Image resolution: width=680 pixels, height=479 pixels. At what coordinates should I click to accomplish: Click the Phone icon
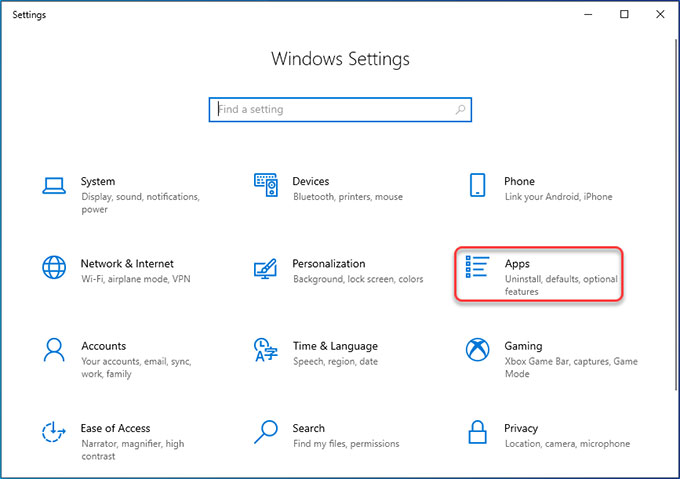click(477, 185)
